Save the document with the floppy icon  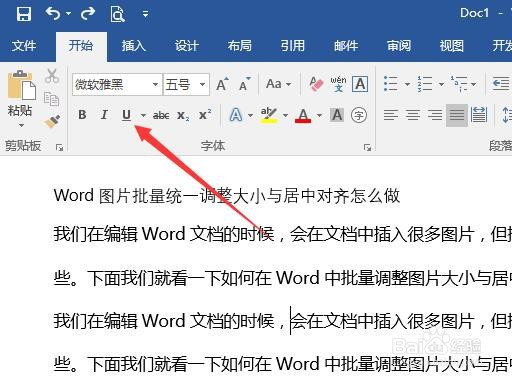(x=24, y=14)
